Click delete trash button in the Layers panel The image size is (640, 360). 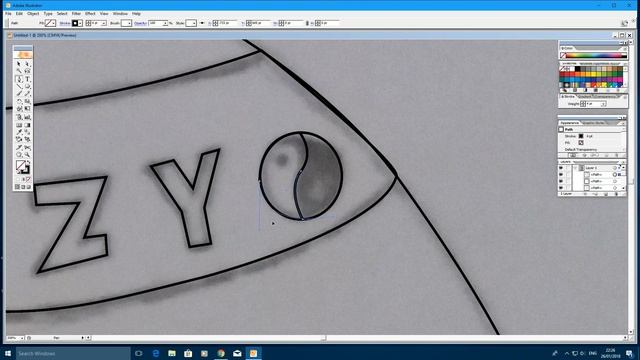616,194
